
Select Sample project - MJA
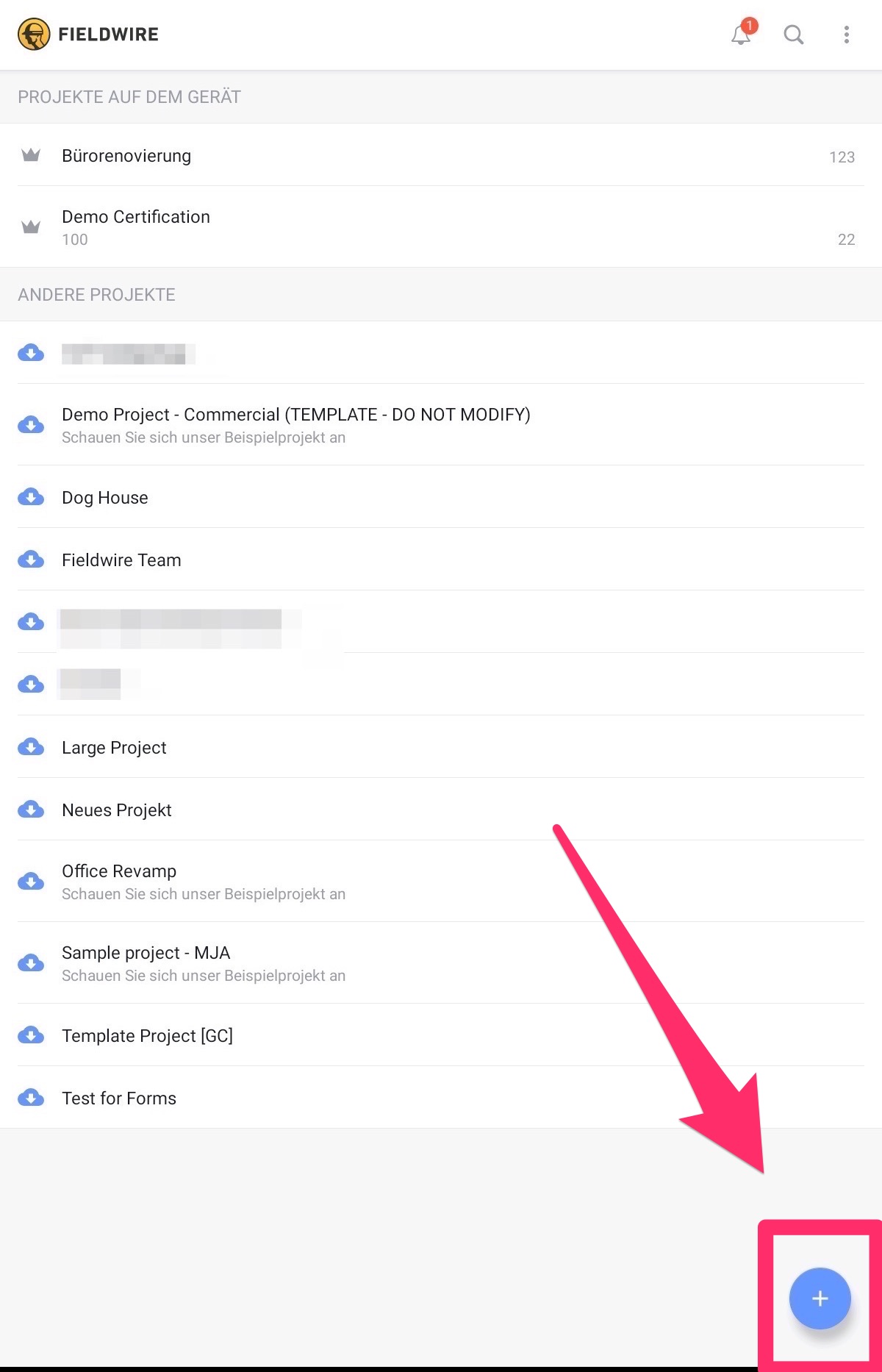146,953
